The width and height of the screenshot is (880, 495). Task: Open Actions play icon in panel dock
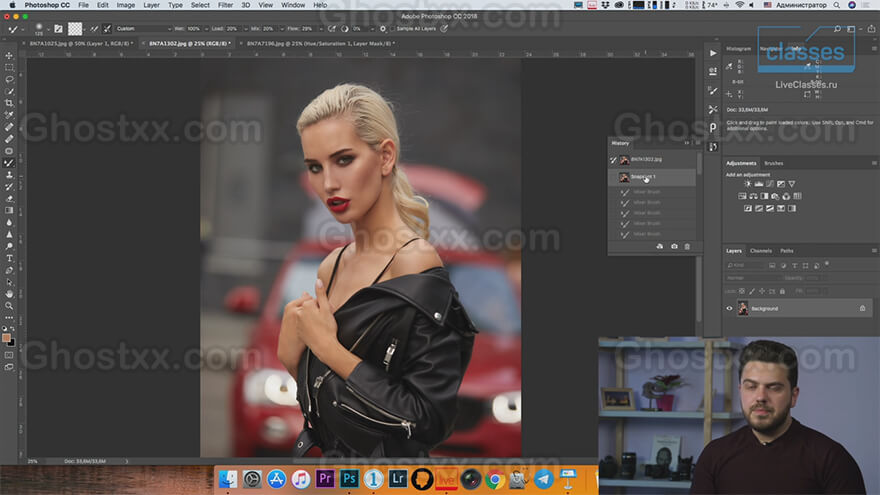(713, 53)
